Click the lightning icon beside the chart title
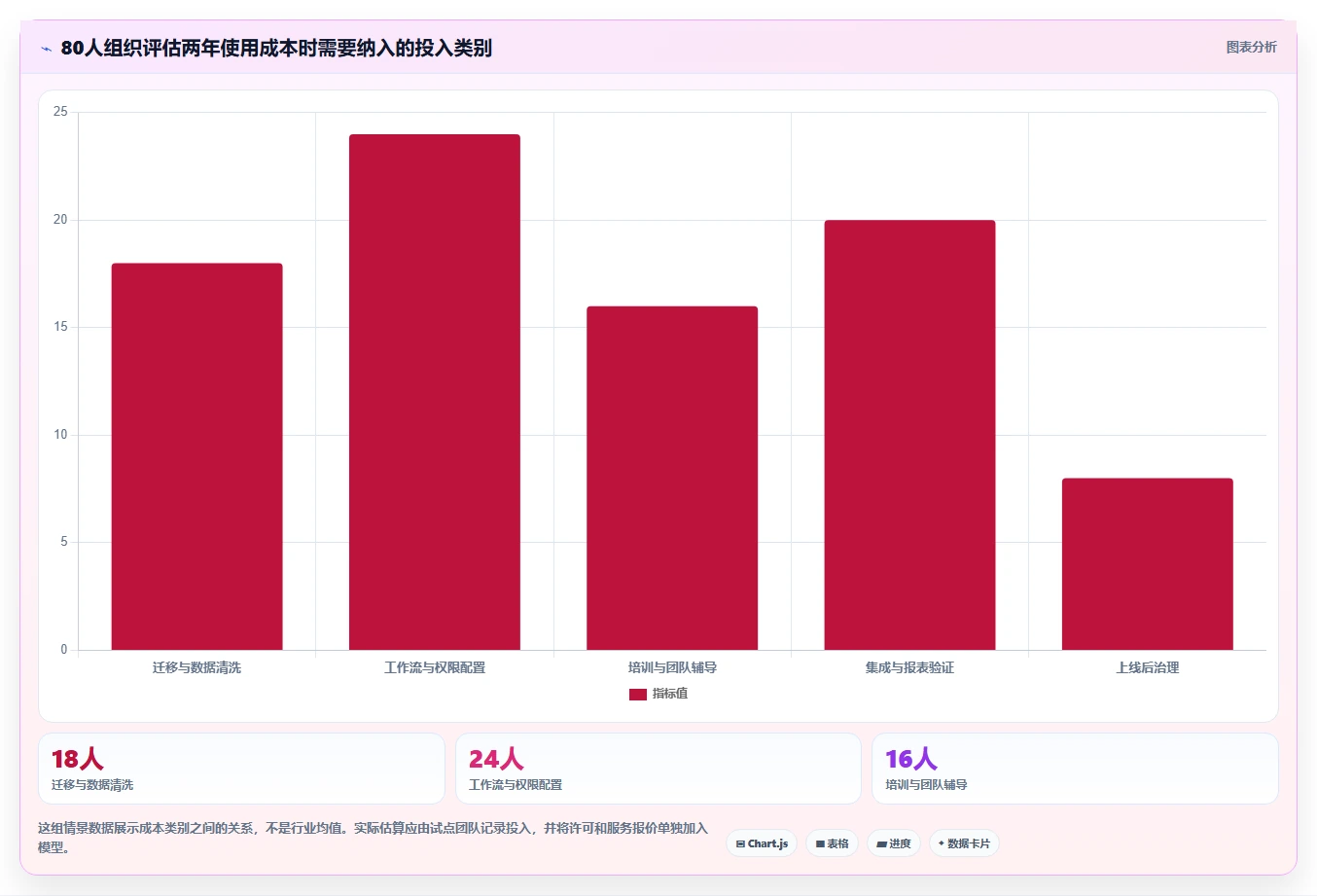The image size is (1317, 896). 46,49
